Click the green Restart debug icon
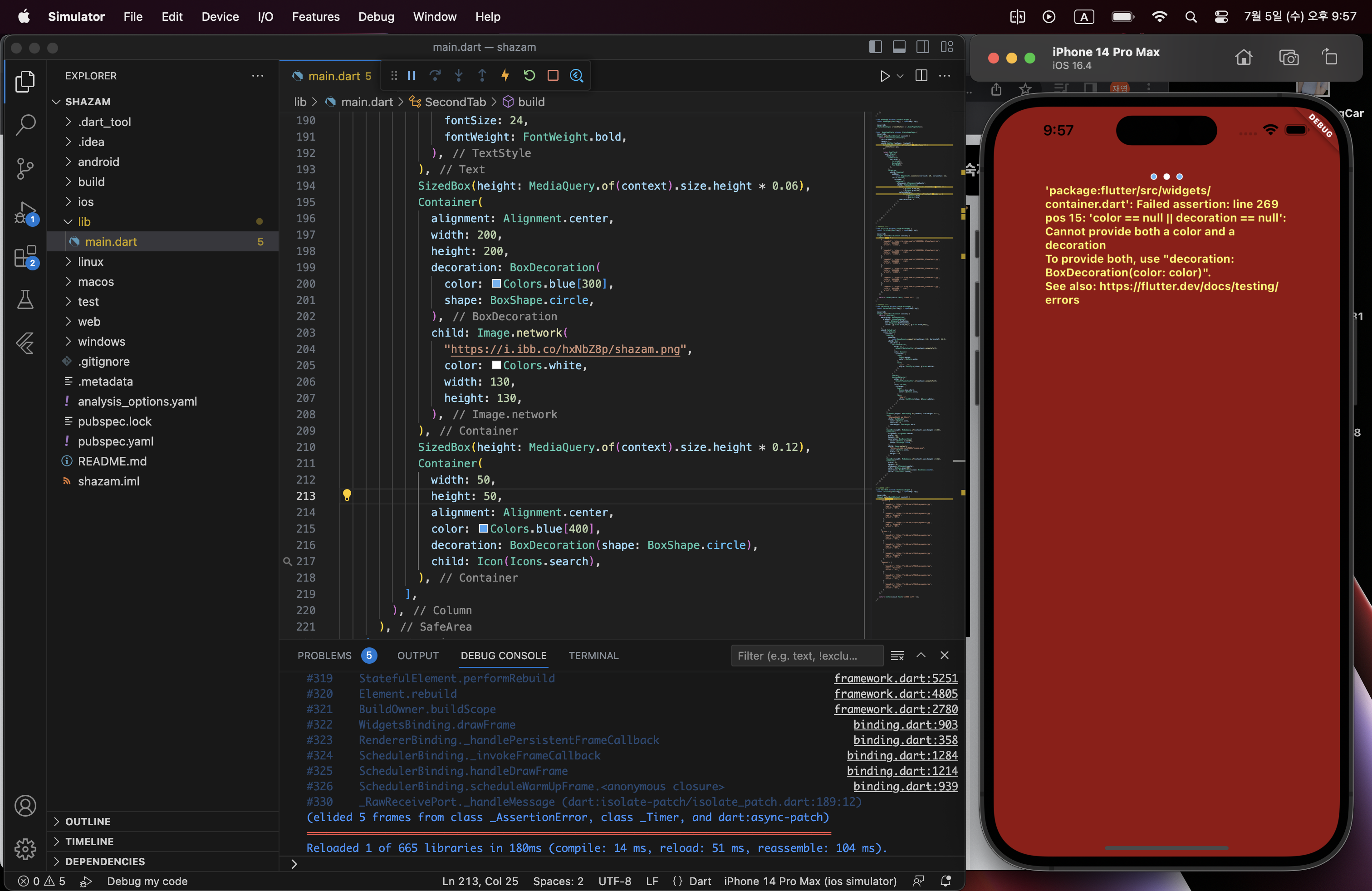 coord(529,75)
